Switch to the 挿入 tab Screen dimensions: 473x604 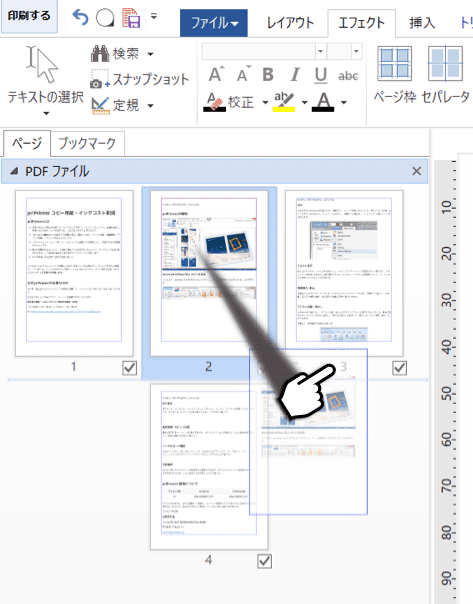[x=422, y=23]
